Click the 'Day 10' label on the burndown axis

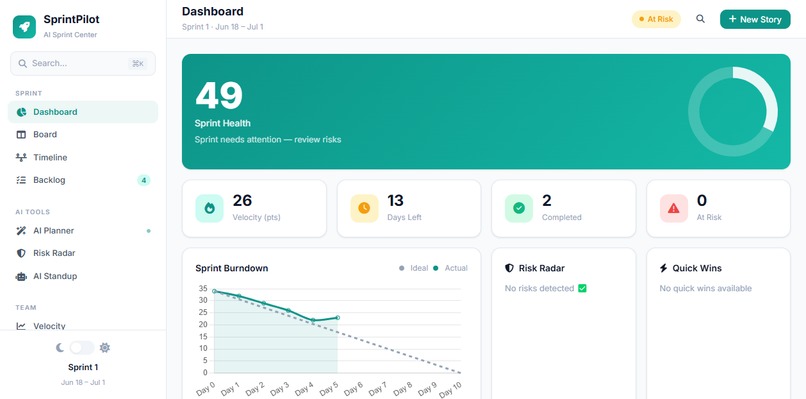pos(451,389)
